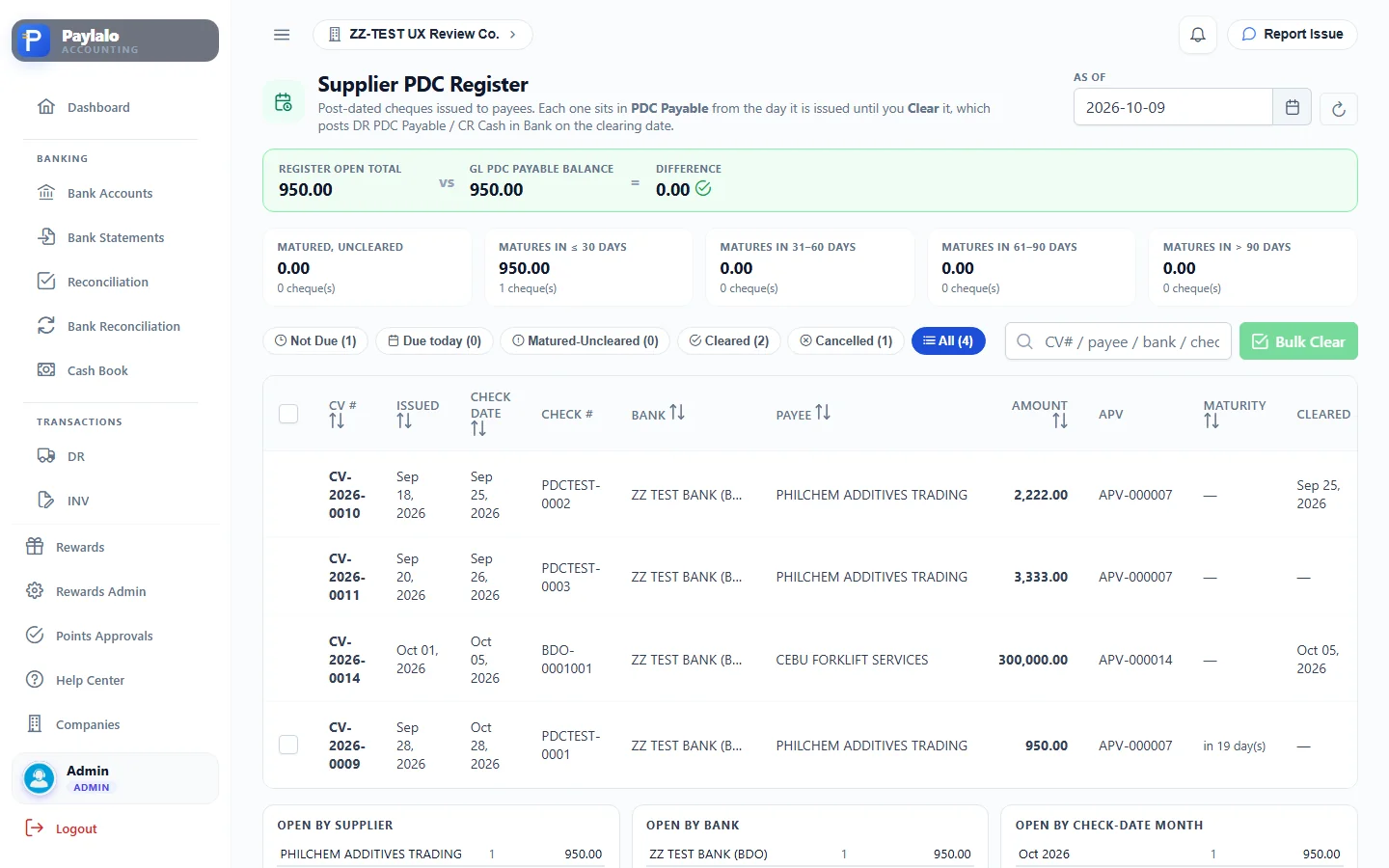
Task: Filter cheques by Not Due (1)
Action: (x=315, y=340)
